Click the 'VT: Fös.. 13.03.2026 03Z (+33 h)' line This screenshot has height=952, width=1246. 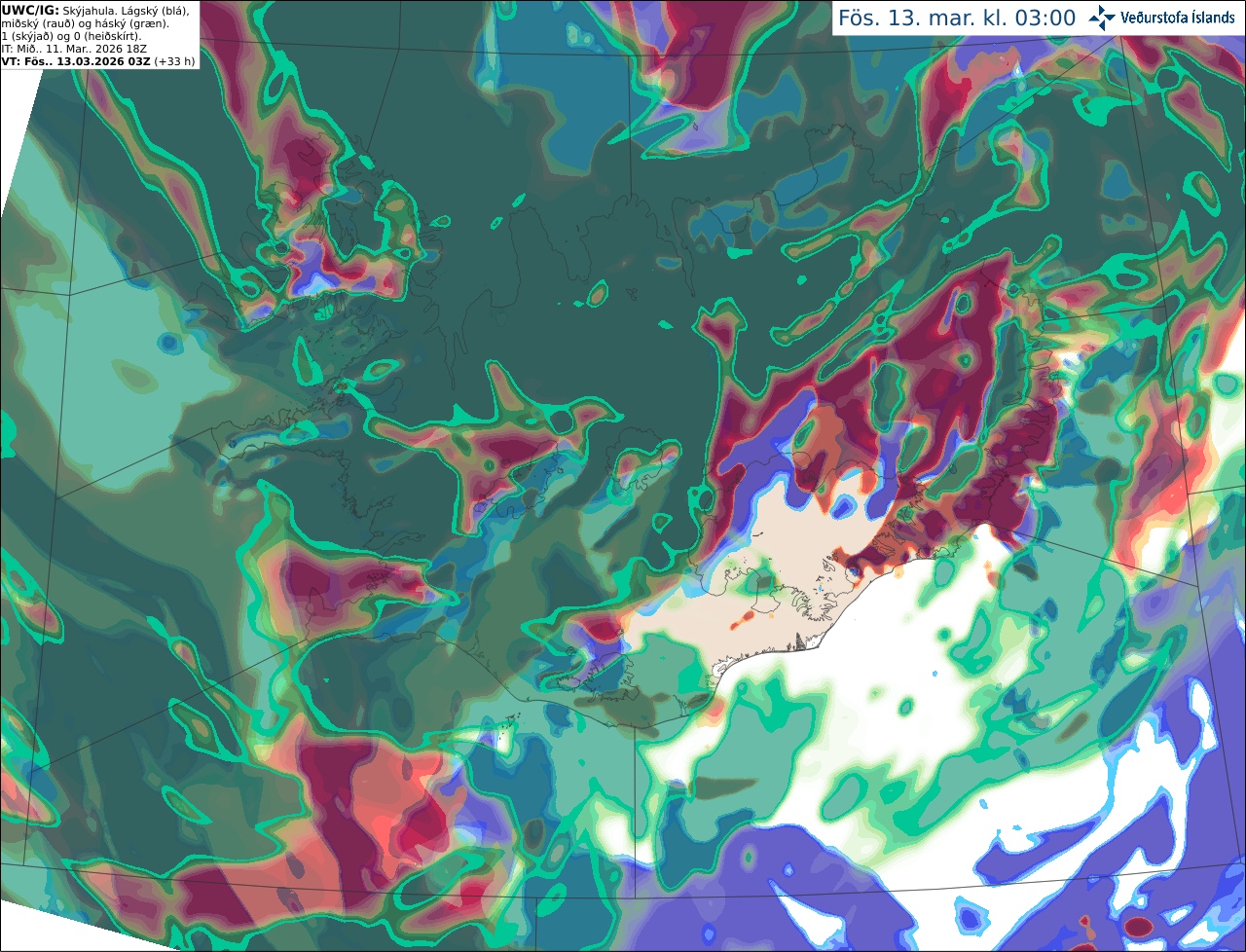coord(98,61)
